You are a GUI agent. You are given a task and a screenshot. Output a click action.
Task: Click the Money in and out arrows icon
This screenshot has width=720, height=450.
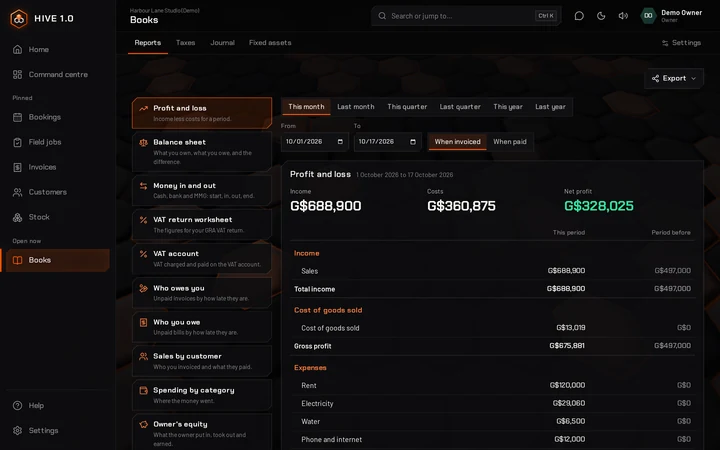143,186
